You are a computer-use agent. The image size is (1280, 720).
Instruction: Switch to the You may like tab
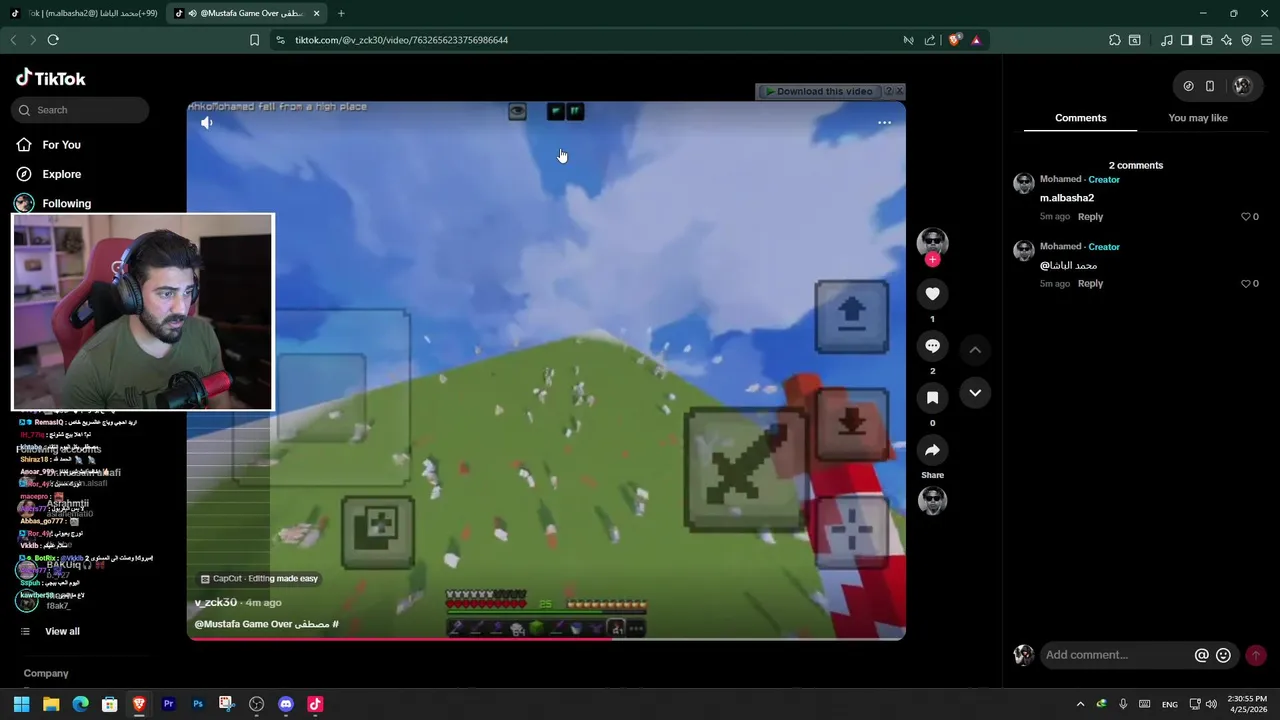(x=1197, y=118)
